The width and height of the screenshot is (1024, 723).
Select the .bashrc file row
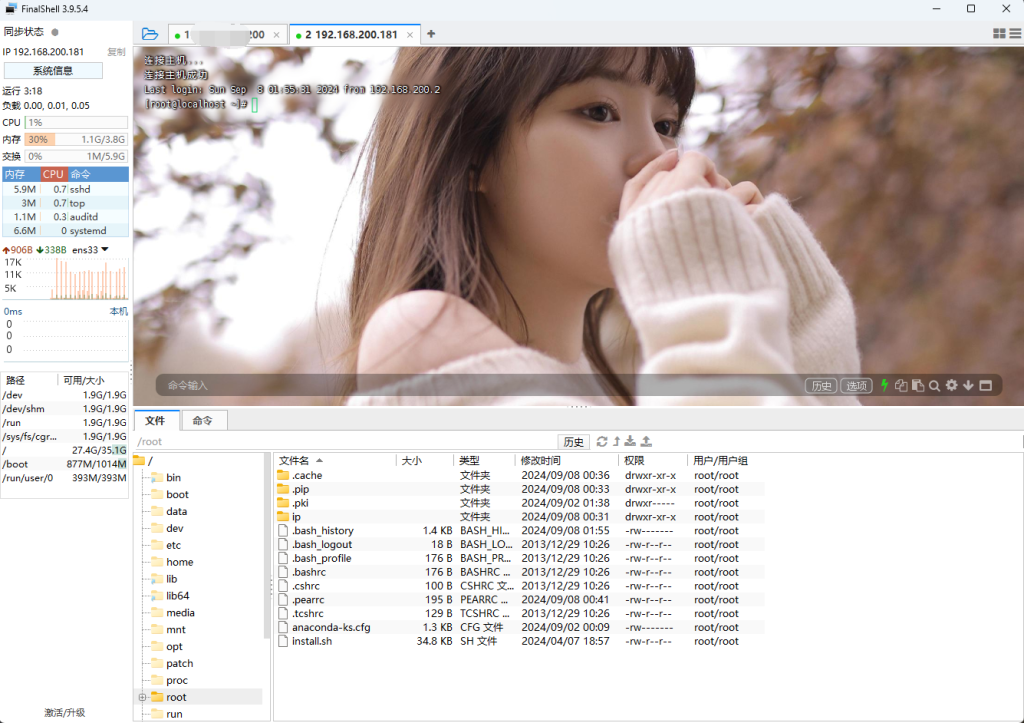[x=519, y=572]
